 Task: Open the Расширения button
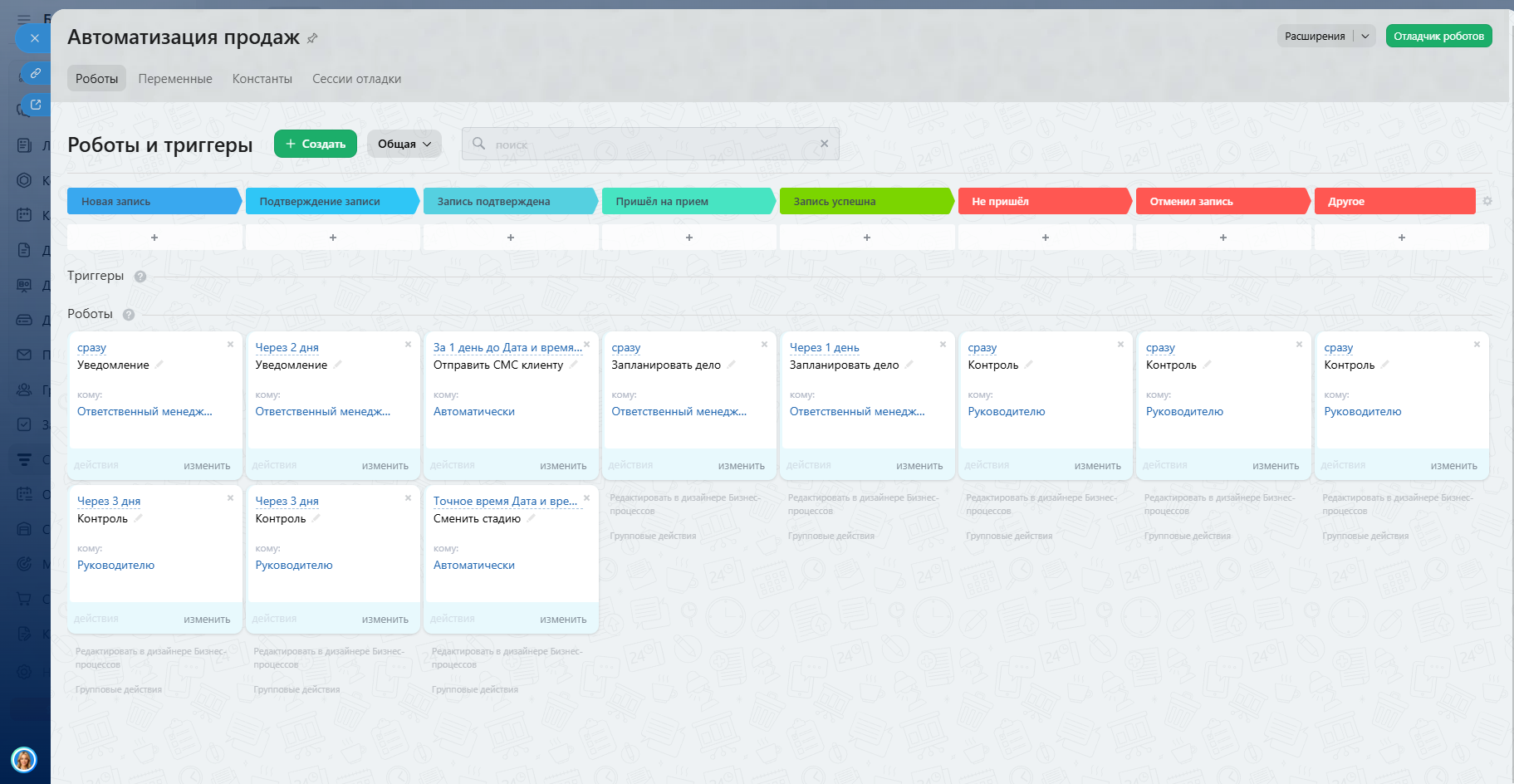(1315, 36)
